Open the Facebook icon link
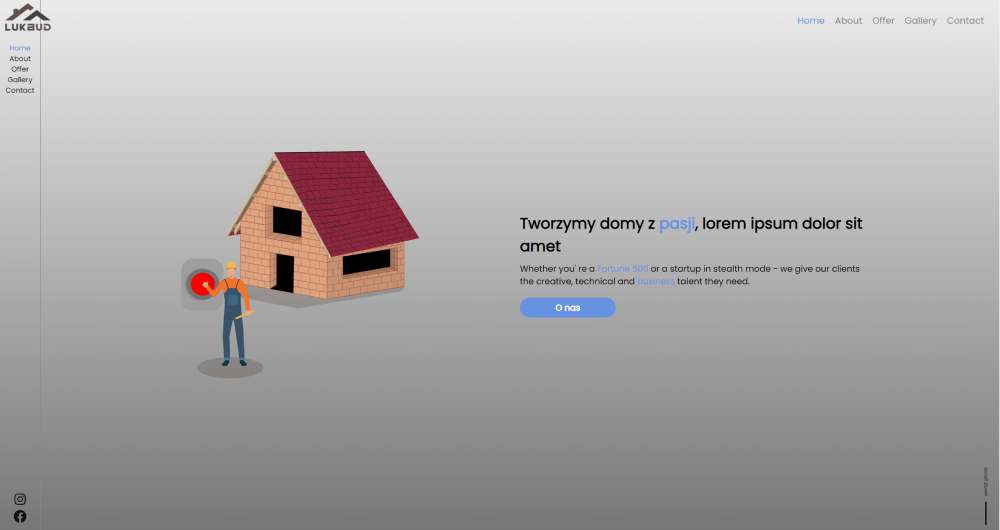Viewport: 1000px width, 530px height. tap(20, 516)
